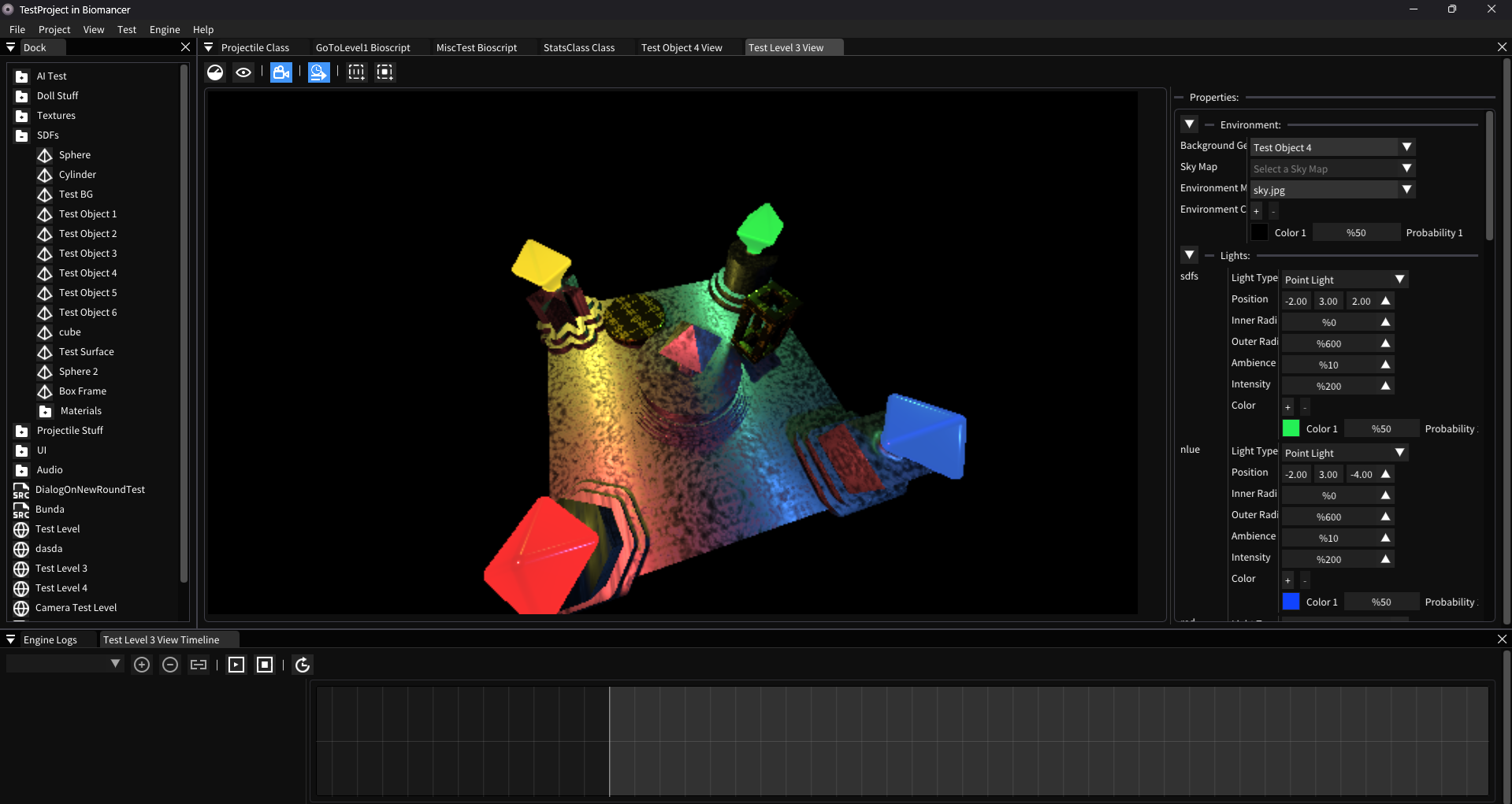Open the Camera Test Level item
This screenshot has height=804, width=1512.
pyautogui.click(x=76, y=608)
